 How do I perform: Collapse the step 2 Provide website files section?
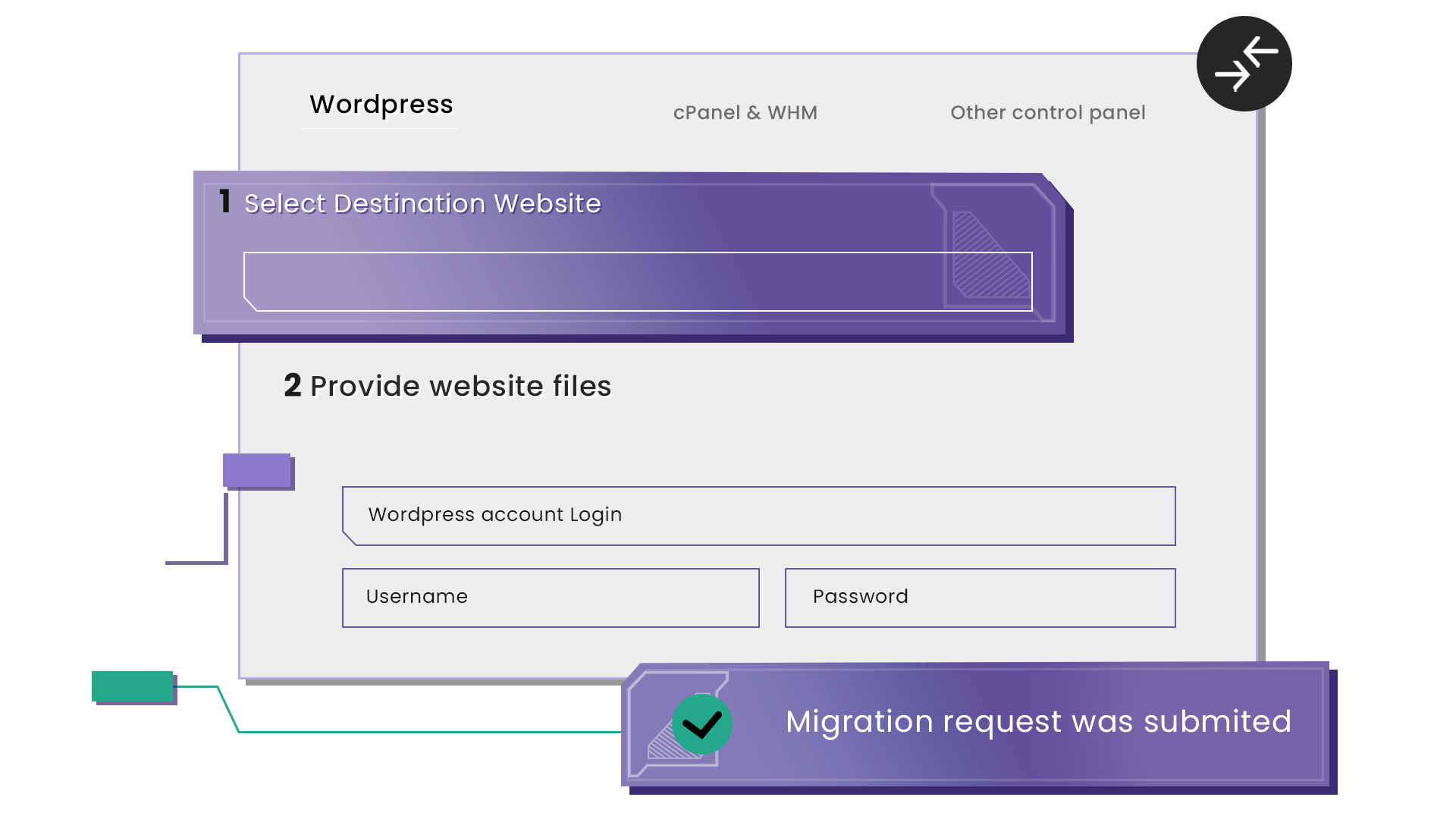click(x=447, y=385)
